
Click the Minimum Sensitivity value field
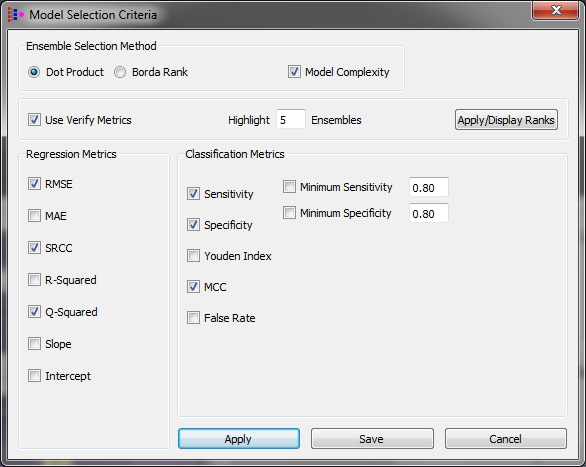pyautogui.click(x=429, y=187)
